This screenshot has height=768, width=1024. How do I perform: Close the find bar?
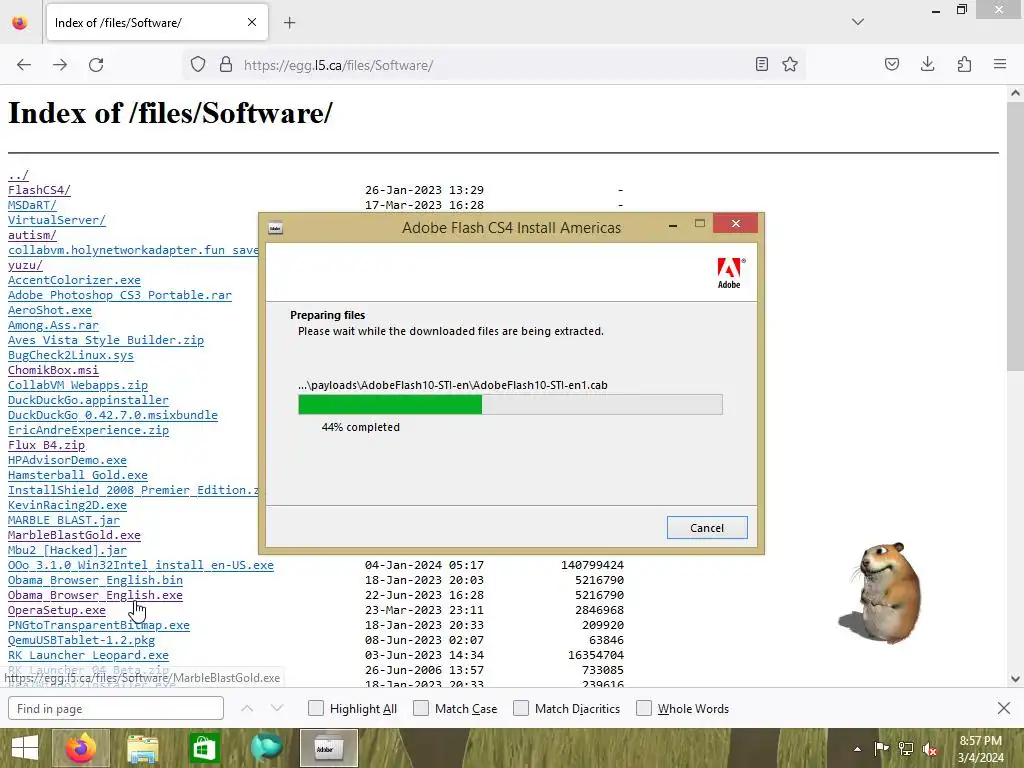tap(1004, 708)
